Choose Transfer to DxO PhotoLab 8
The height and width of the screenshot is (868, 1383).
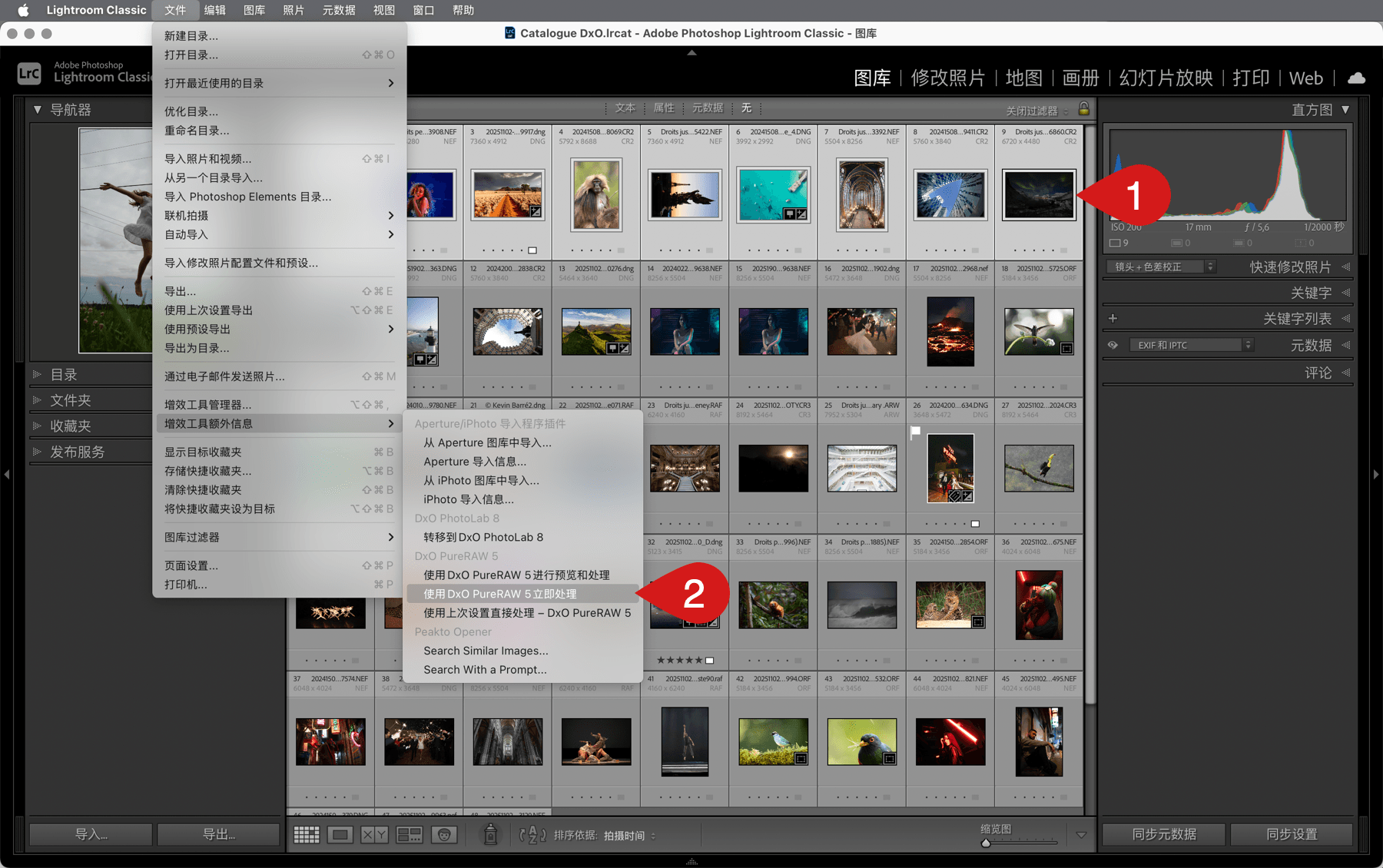click(522, 537)
